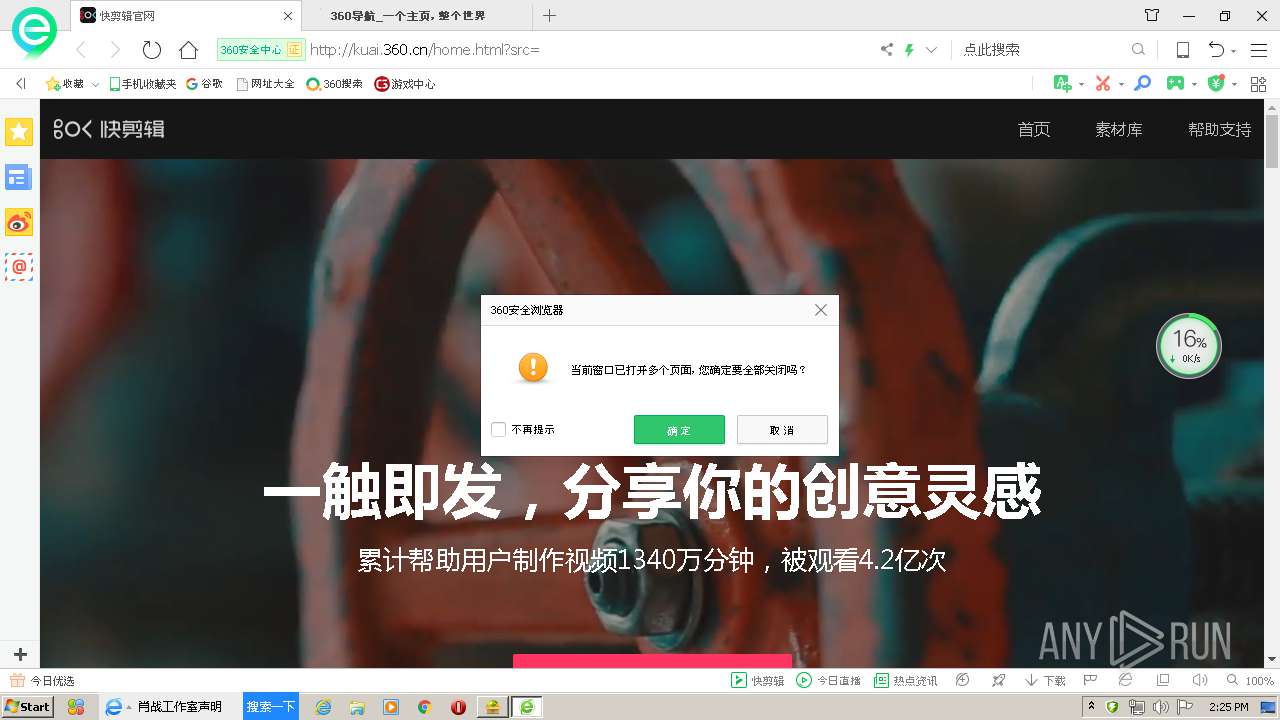Close the 360安全浏览器 dialog with X

(821, 310)
